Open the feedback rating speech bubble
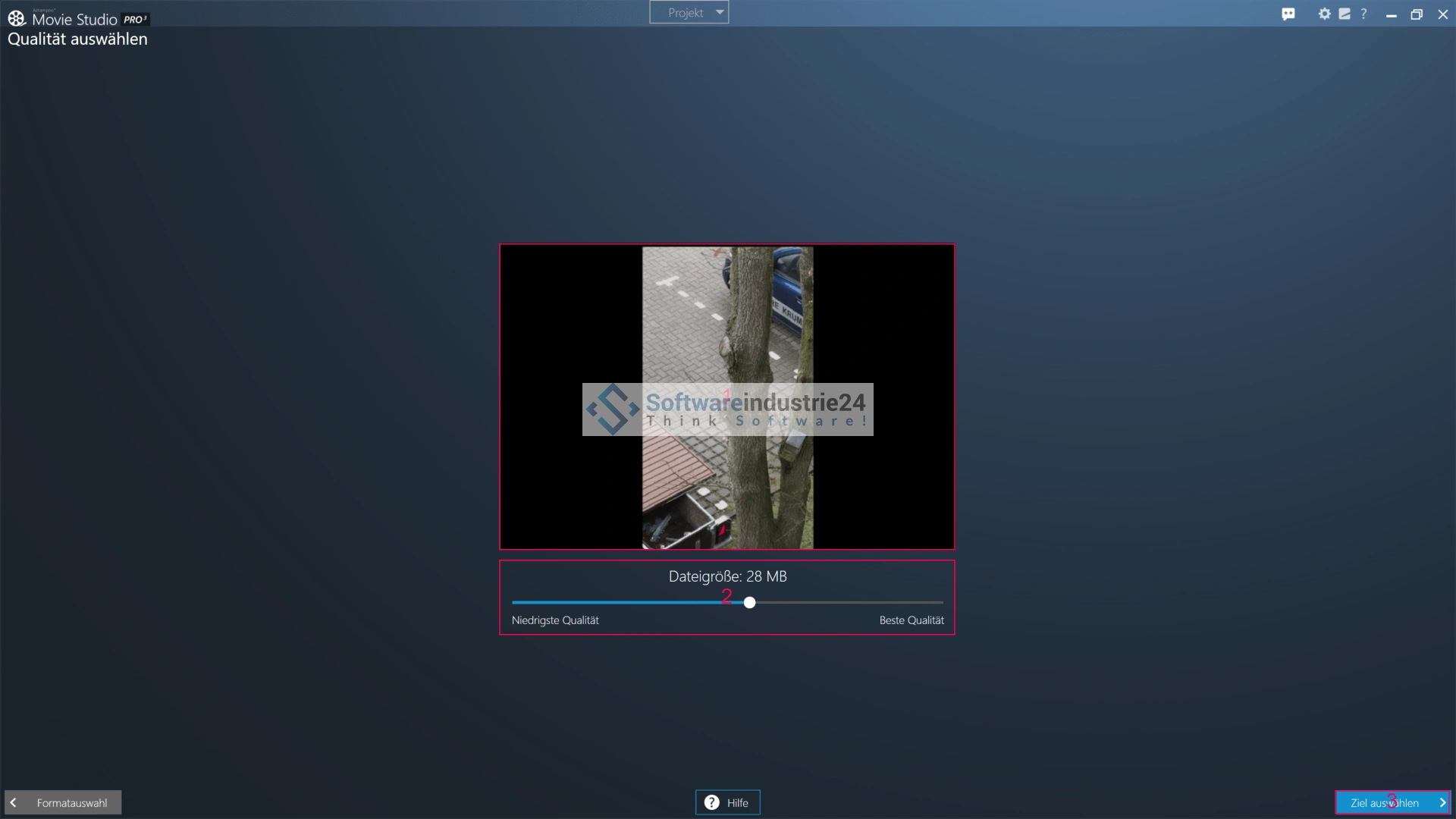The height and width of the screenshot is (819, 1456). tap(1288, 14)
